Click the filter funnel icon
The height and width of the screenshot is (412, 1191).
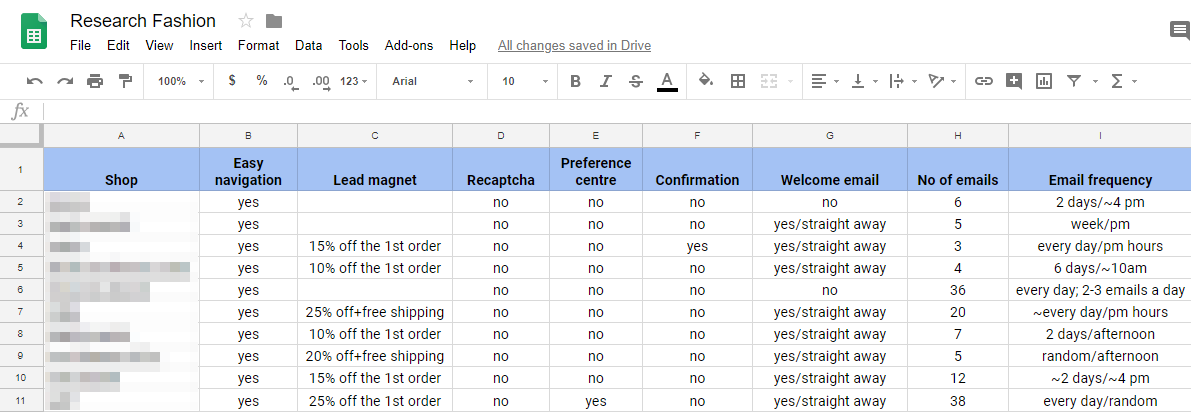(1073, 81)
